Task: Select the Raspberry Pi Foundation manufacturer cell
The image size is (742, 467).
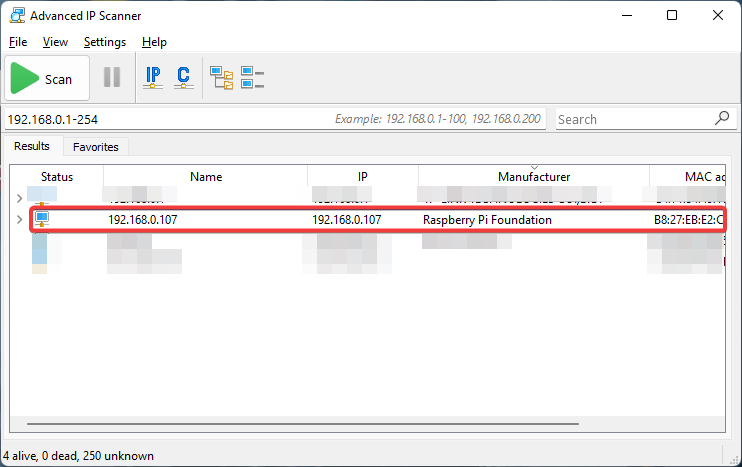Action: click(487, 220)
